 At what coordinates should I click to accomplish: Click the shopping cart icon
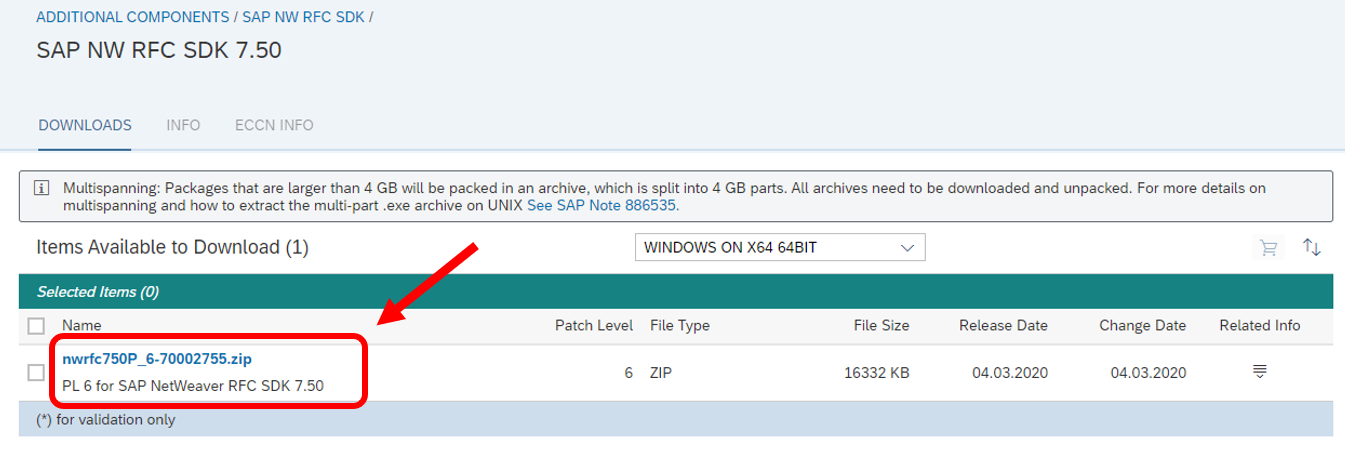tap(1267, 248)
